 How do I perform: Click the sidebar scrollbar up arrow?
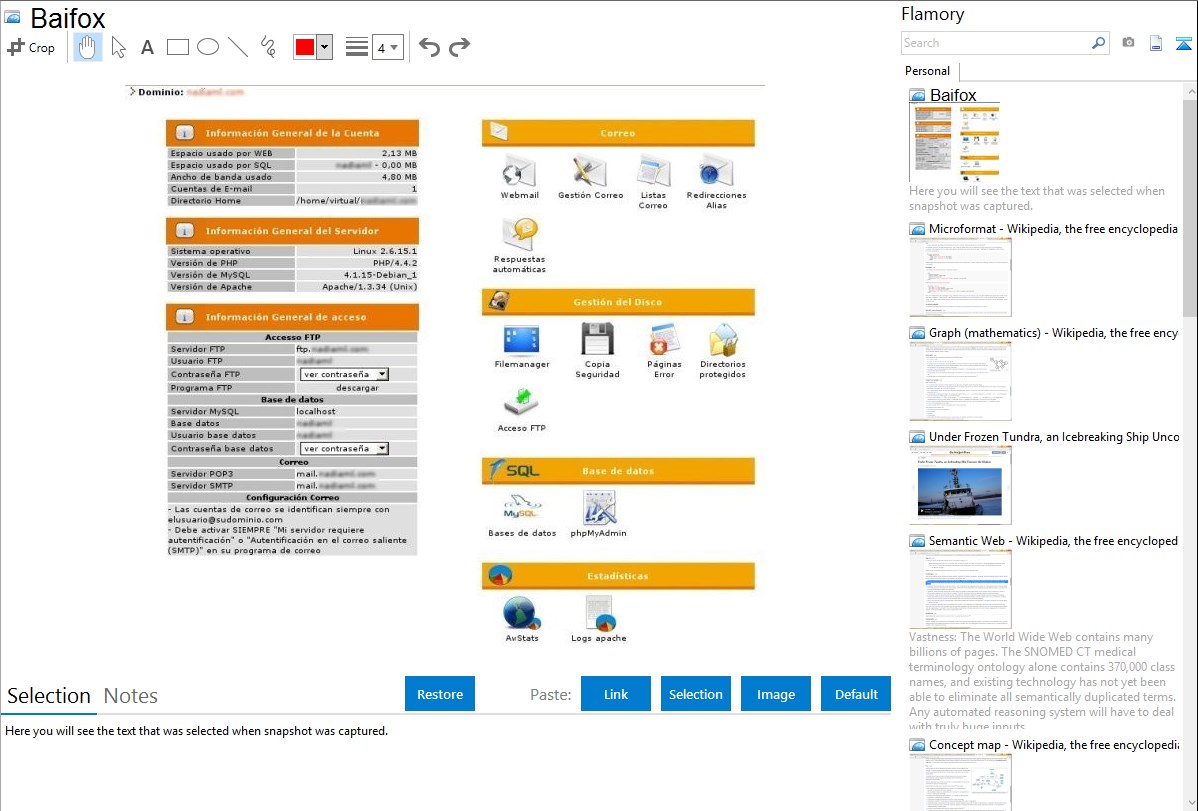coord(1190,91)
